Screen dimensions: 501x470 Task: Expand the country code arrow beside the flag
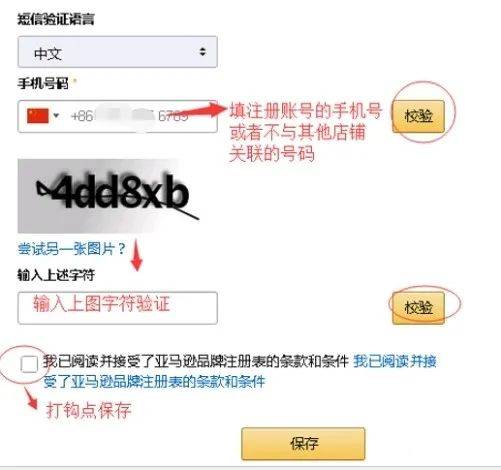[x=56, y=115]
